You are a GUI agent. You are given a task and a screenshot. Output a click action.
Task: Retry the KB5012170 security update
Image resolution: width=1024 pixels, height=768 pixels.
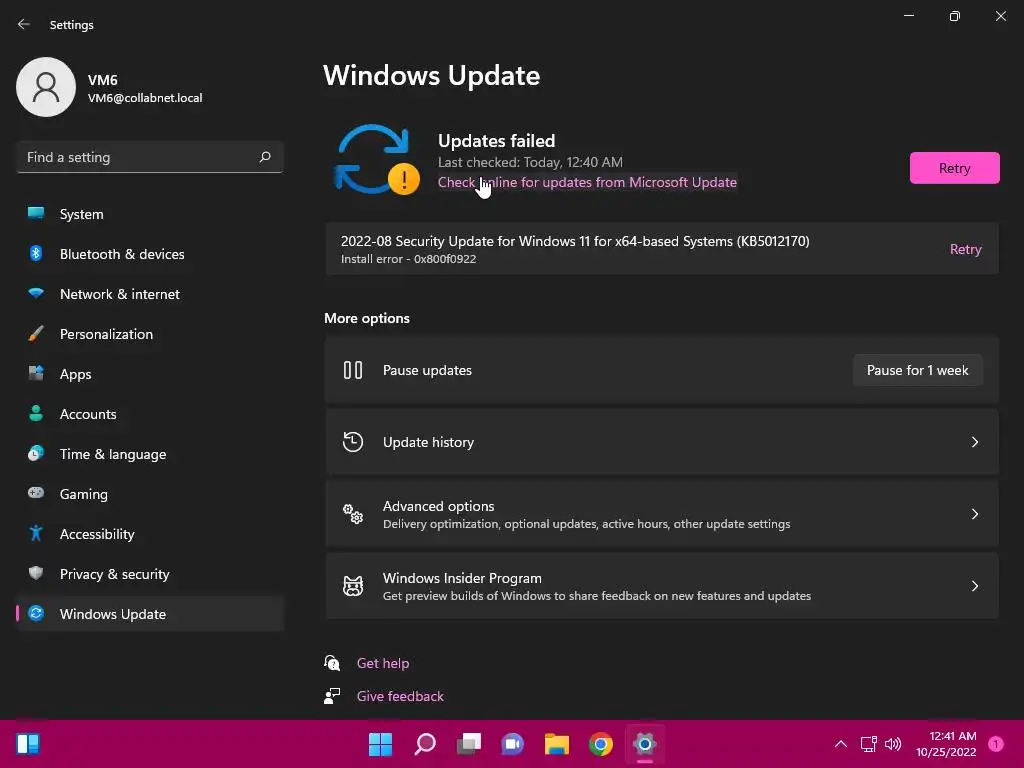pyautogui.click(x=965, y=249)
